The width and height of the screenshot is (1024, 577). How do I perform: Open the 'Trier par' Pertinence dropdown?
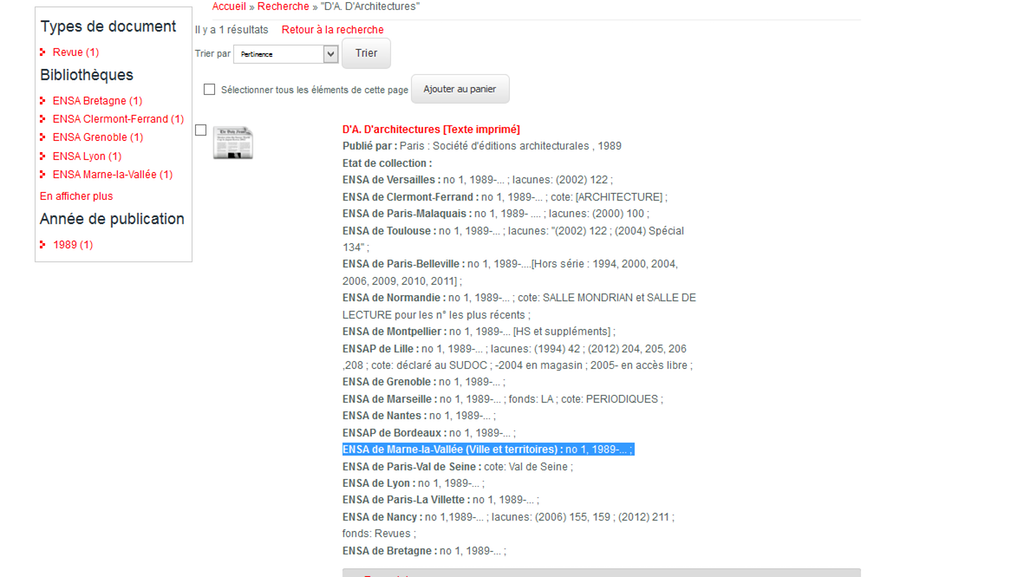point(286,54)
